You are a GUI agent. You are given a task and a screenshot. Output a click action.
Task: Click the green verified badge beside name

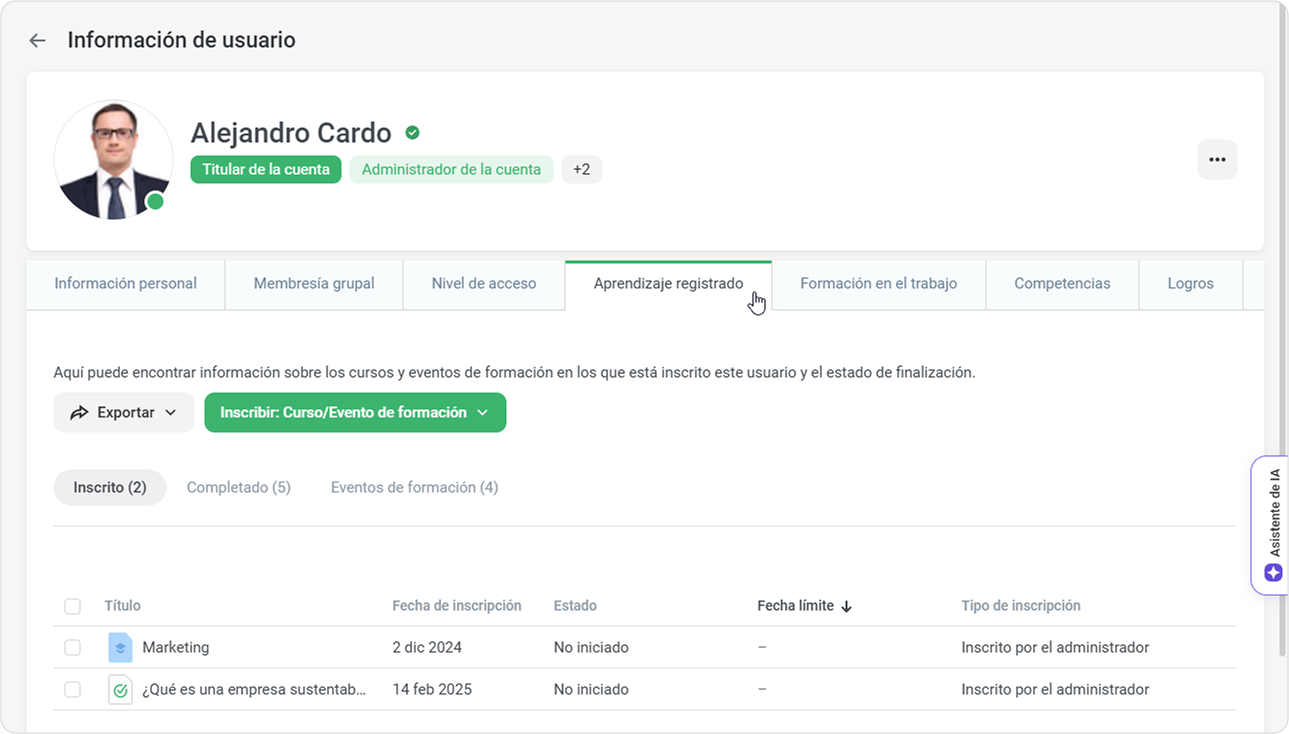point(412,133)
